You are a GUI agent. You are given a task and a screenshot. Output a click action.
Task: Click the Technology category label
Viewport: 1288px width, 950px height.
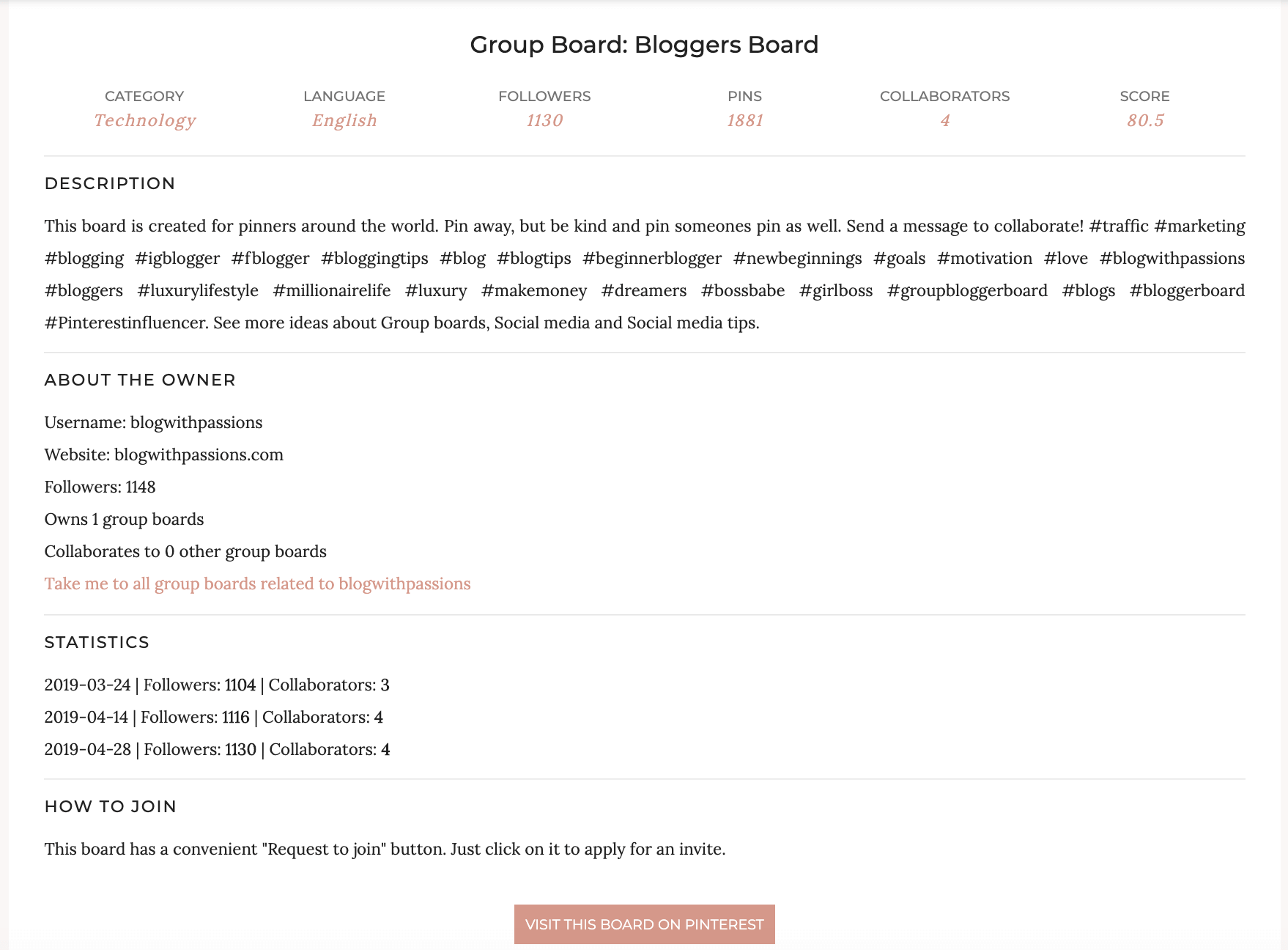coord(144,119)
